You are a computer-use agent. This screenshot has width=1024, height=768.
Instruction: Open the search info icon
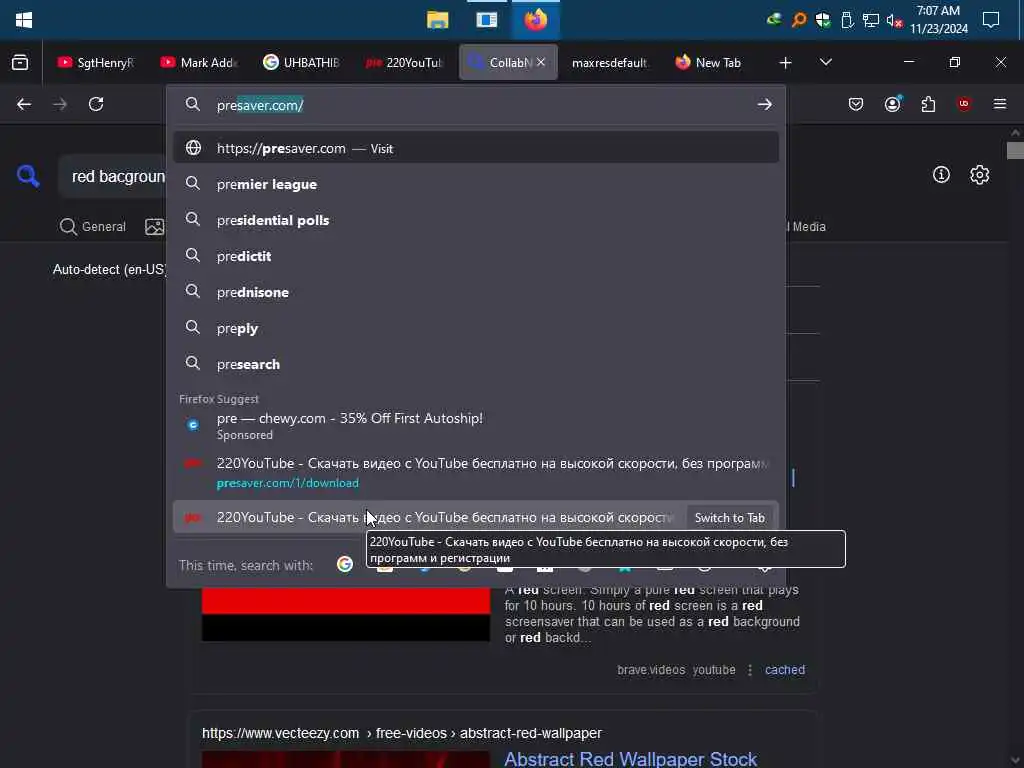point(941,174)
